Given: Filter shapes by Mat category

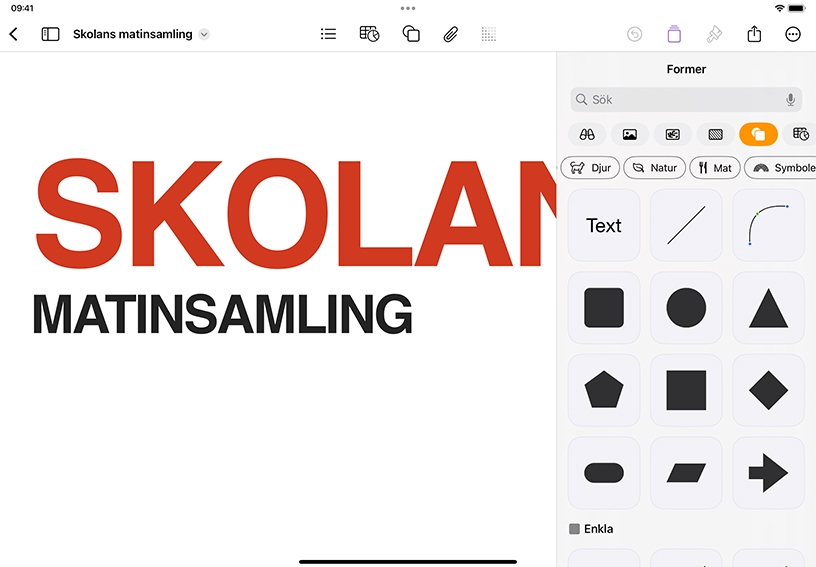Looking at the screenshot, I should [x=715, y=167].
